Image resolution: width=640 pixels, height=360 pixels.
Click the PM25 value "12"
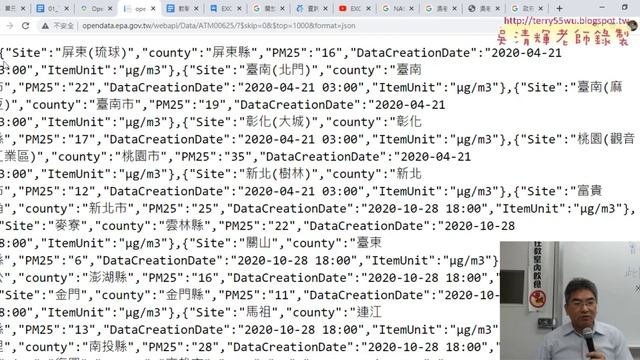[x=83, y=191]
